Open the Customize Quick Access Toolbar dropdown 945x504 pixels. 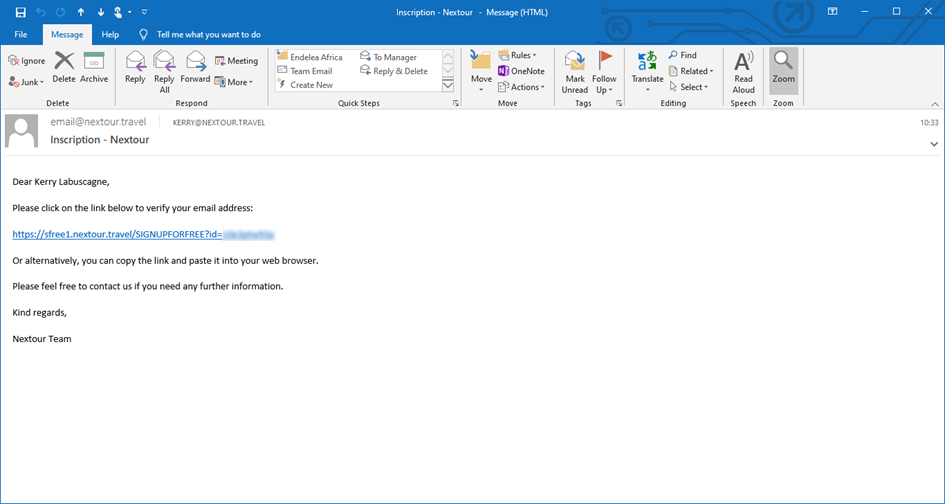pyautogui.click(x=144, y=12)
